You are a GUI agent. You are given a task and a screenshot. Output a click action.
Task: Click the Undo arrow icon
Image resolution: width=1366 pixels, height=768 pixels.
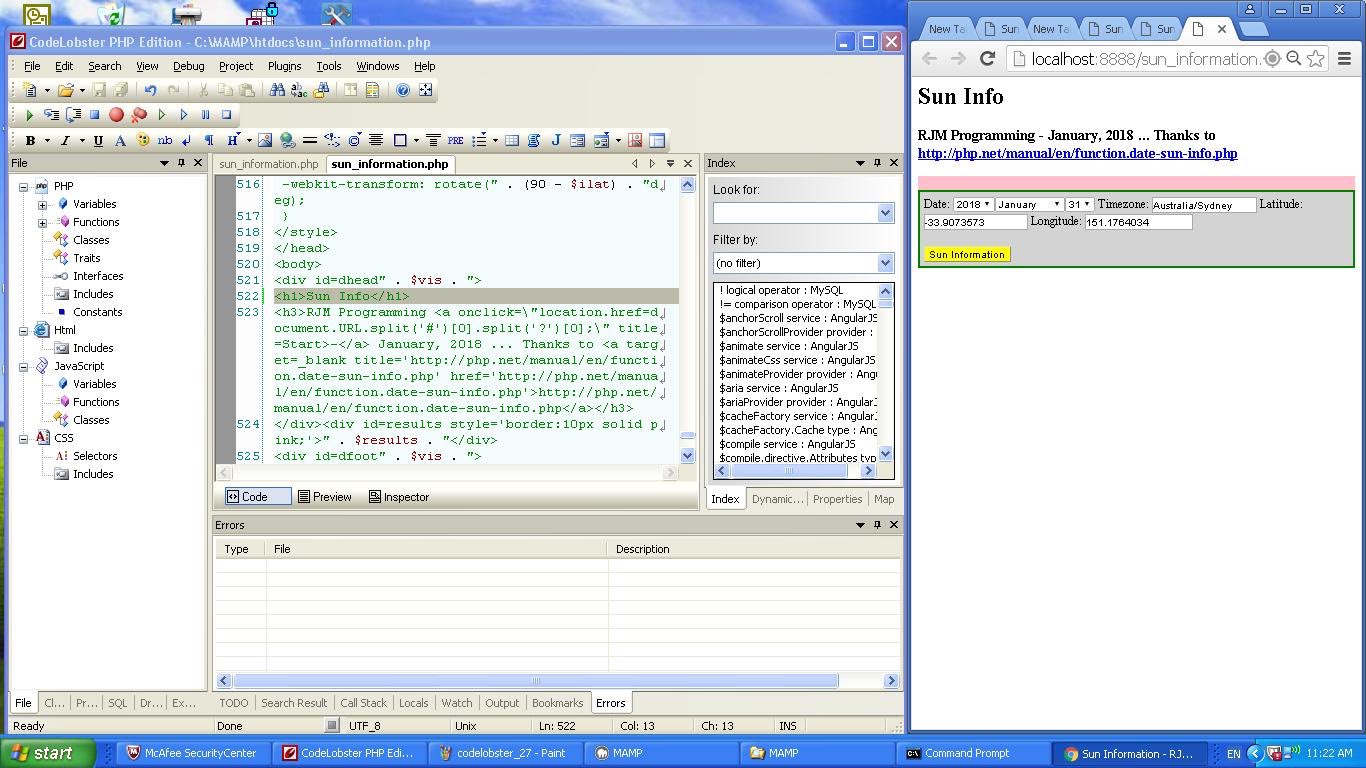tap(151, 90)
